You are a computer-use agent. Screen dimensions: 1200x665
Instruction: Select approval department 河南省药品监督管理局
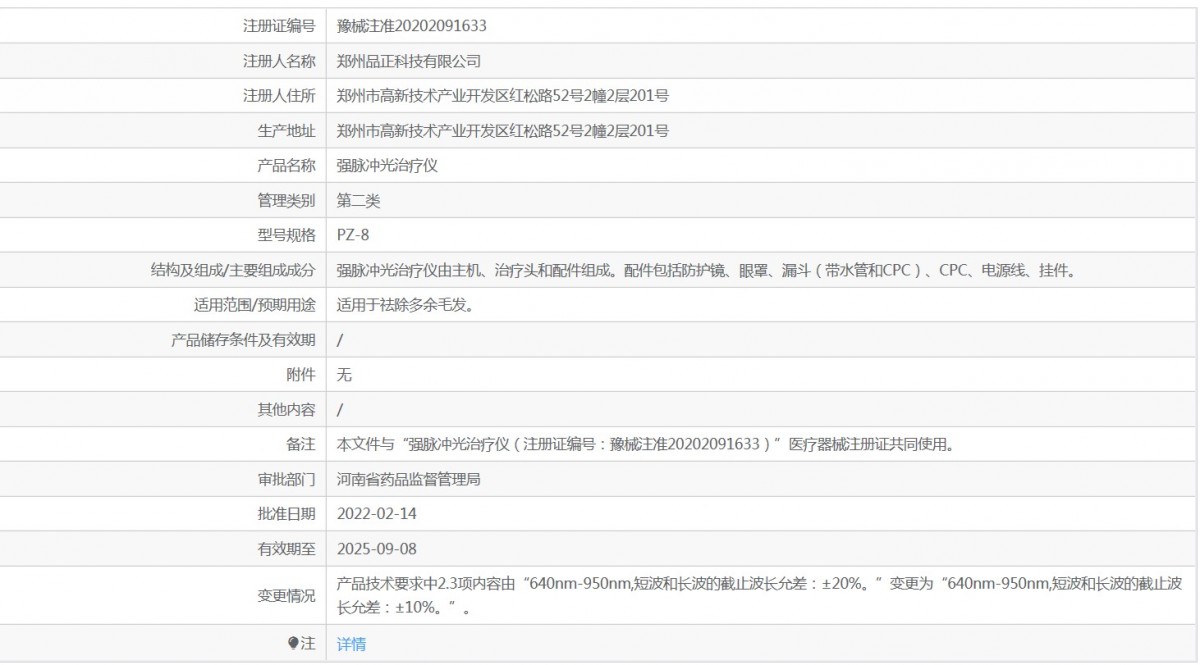(x=409, y=479)
